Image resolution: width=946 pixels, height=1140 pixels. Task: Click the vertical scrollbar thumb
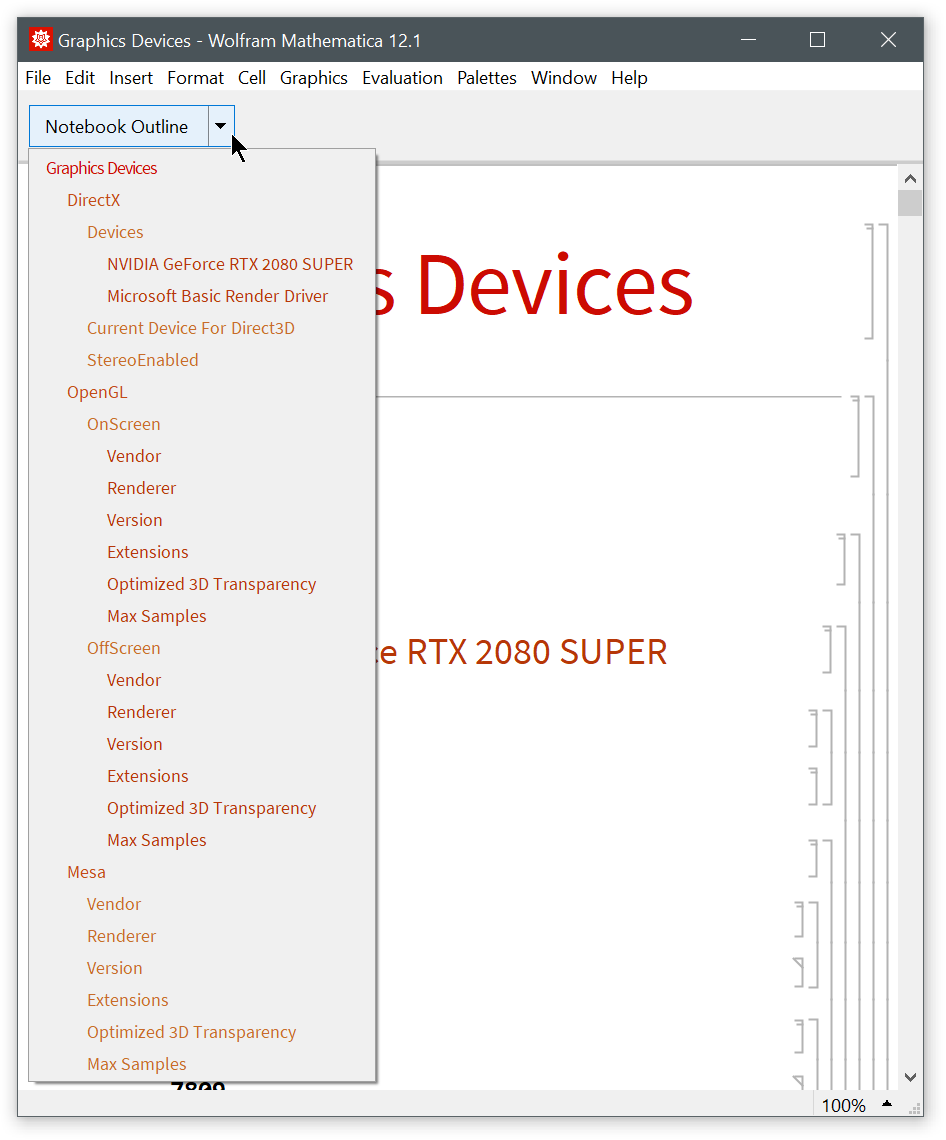910,203
